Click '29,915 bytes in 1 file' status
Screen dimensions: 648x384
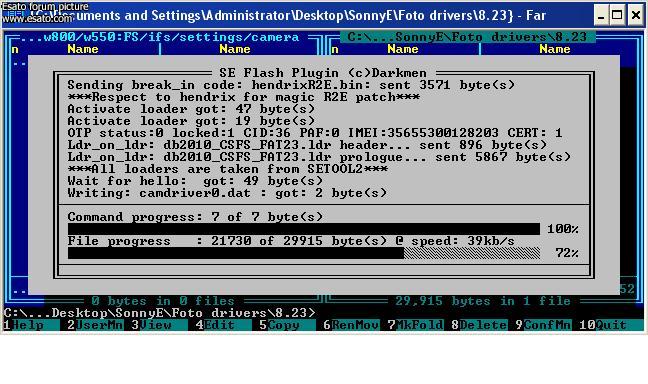pyautogui.click(x=483, y=301)
